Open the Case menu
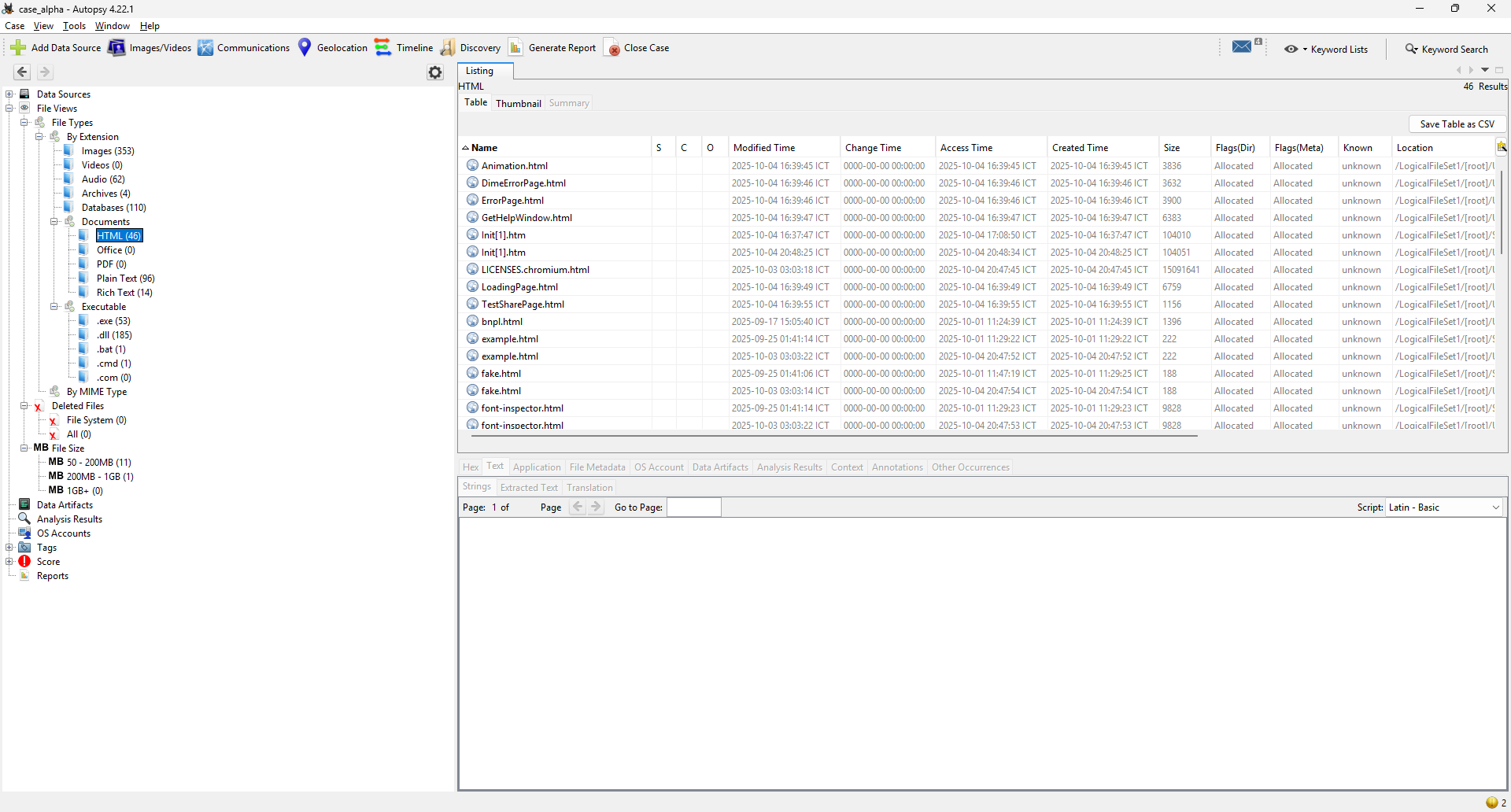The image size is (1511, 812). tap(14, 26)
